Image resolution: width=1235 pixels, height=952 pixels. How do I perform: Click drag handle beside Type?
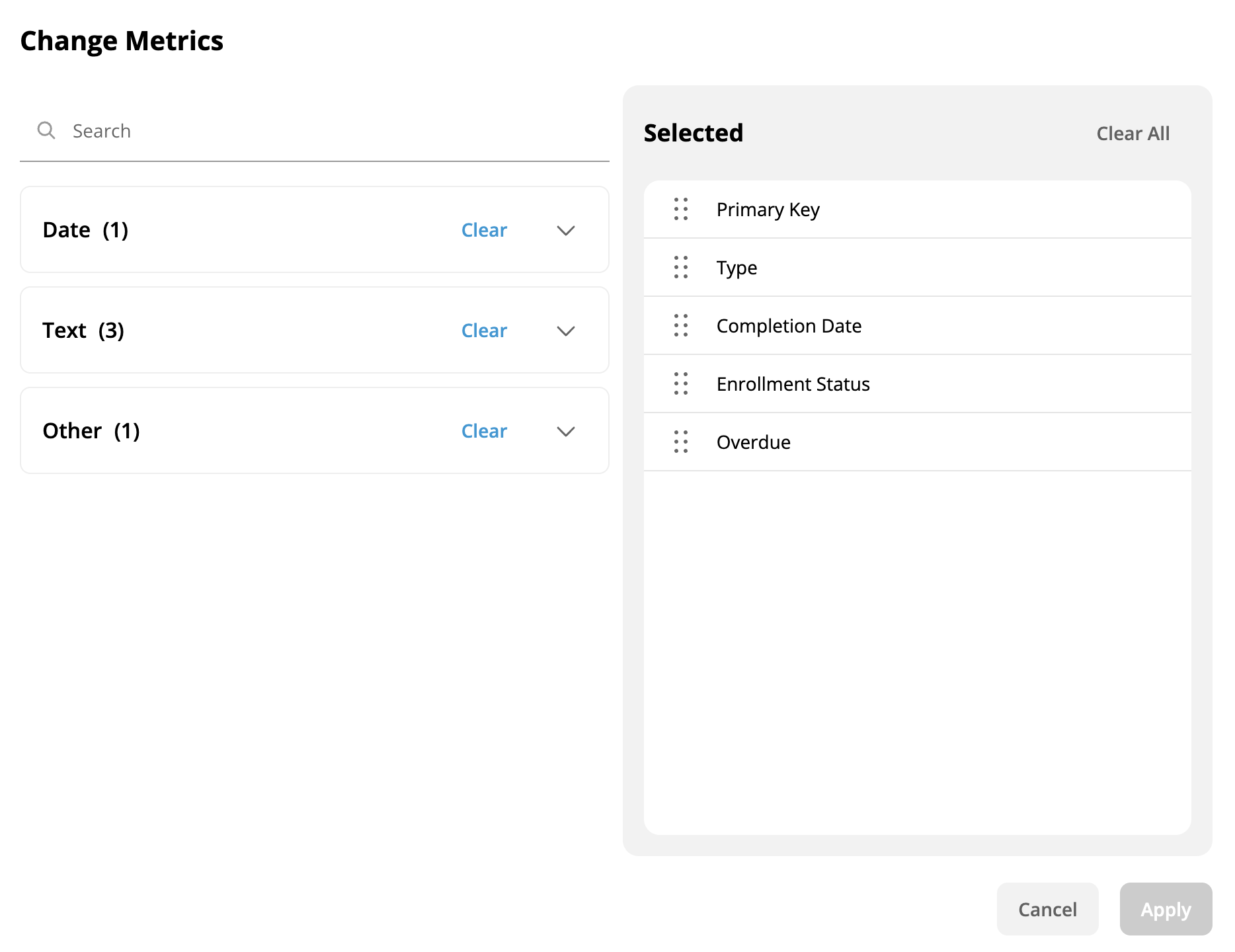point(680,267)
